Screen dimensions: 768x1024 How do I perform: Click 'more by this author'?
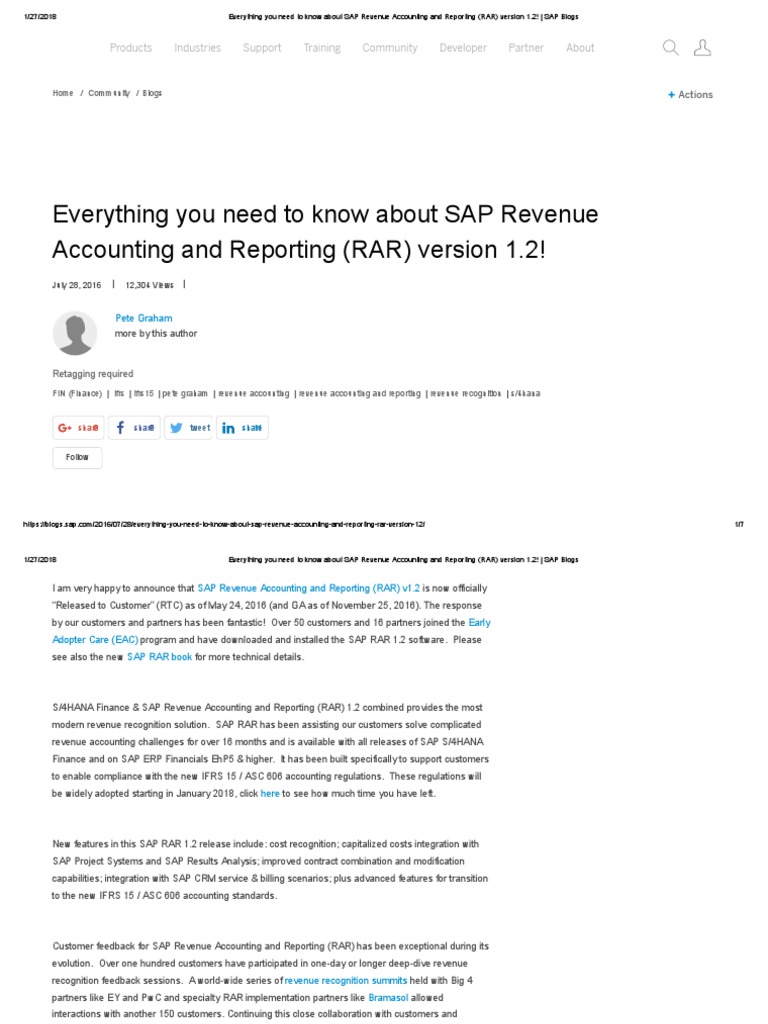155,334
